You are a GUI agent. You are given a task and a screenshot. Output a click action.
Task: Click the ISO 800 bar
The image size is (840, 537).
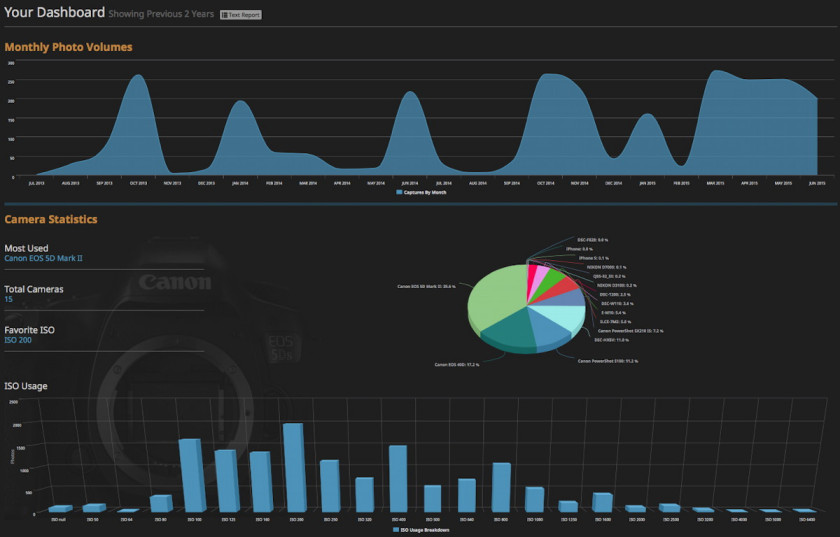pyautogui.click(x=501, y=487)
